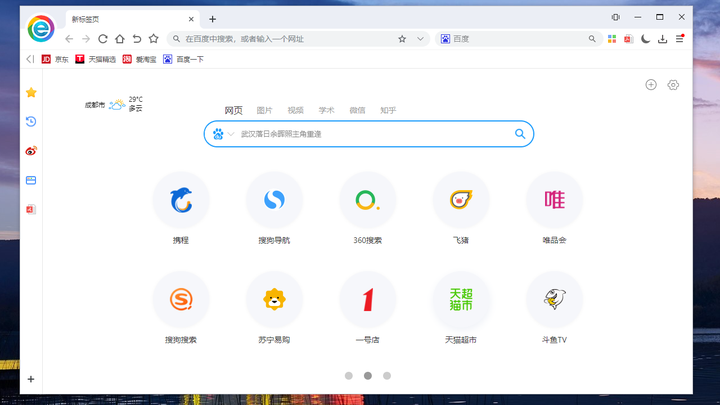
Task: Add sidebar app with plus icon
Action: tap(31, 379)
